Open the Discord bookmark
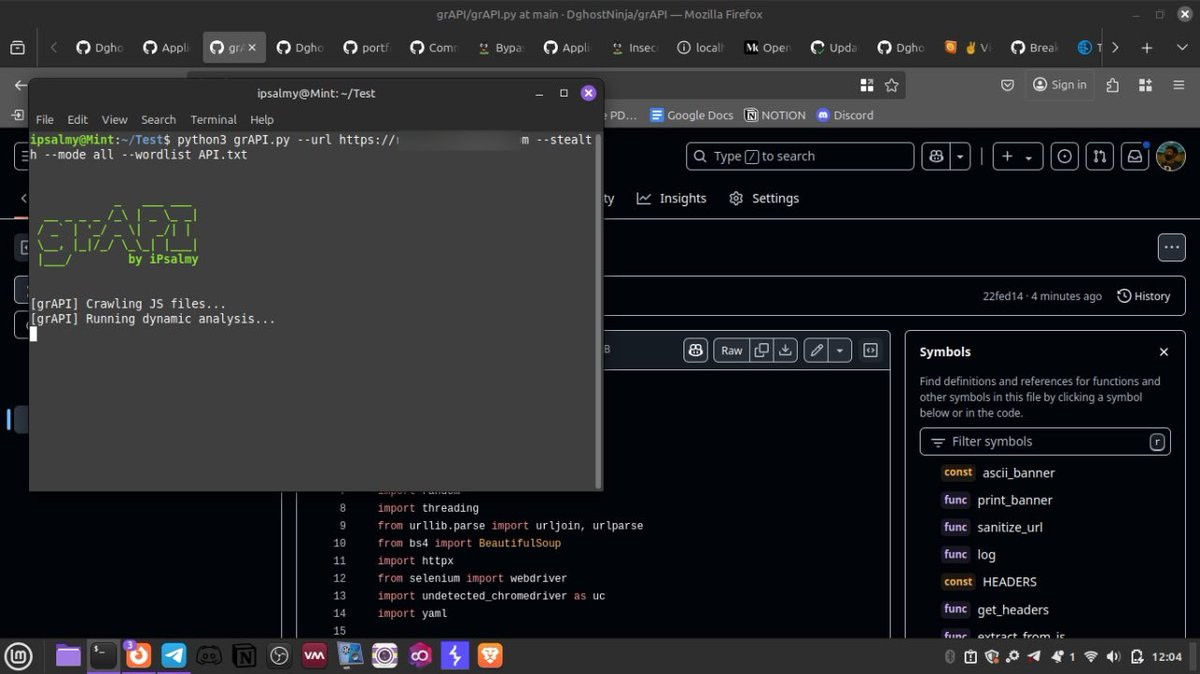1200x674 pixels. coord(845,115)
